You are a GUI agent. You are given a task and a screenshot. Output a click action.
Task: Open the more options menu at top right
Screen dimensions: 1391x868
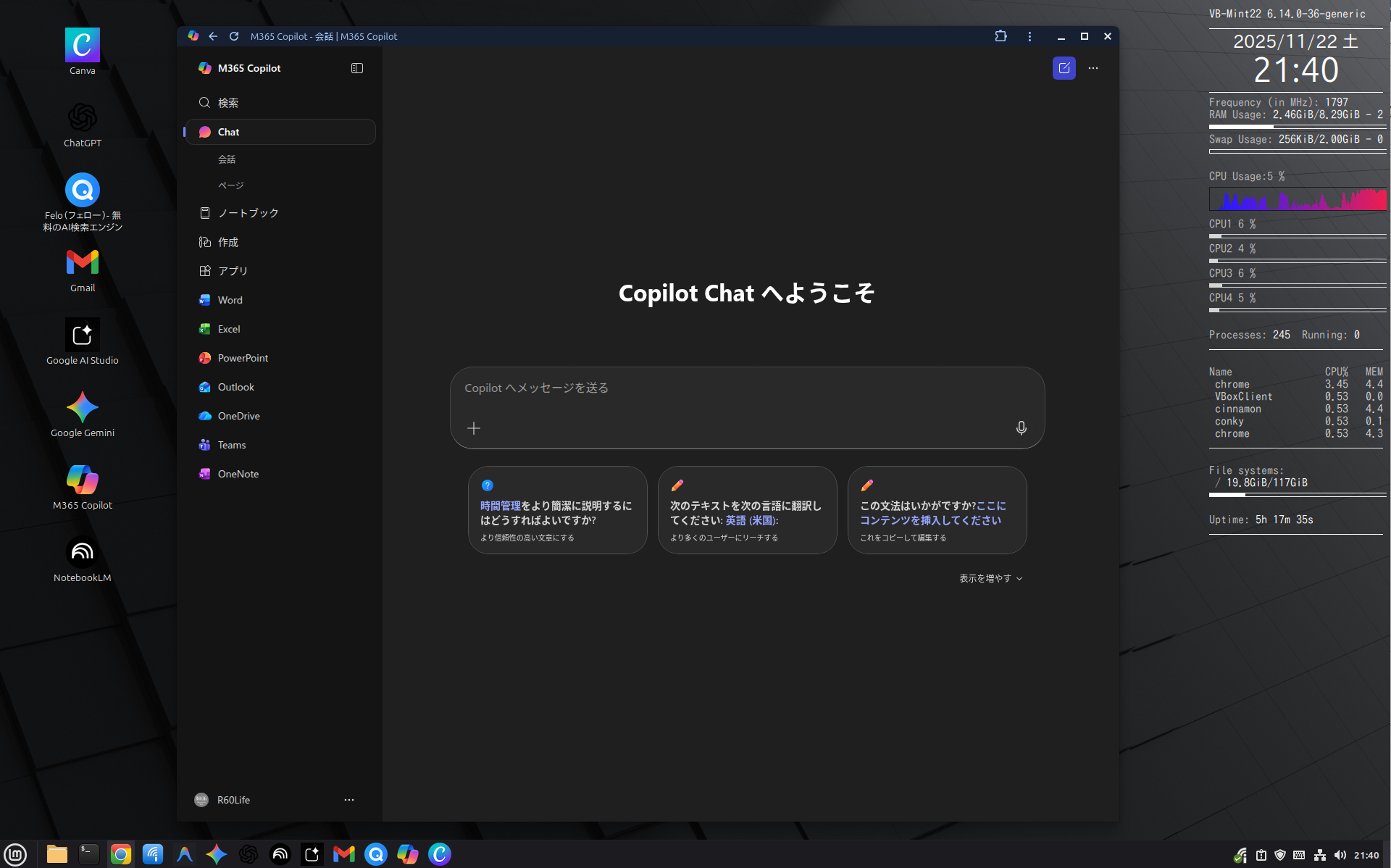tap(1094, 67)
